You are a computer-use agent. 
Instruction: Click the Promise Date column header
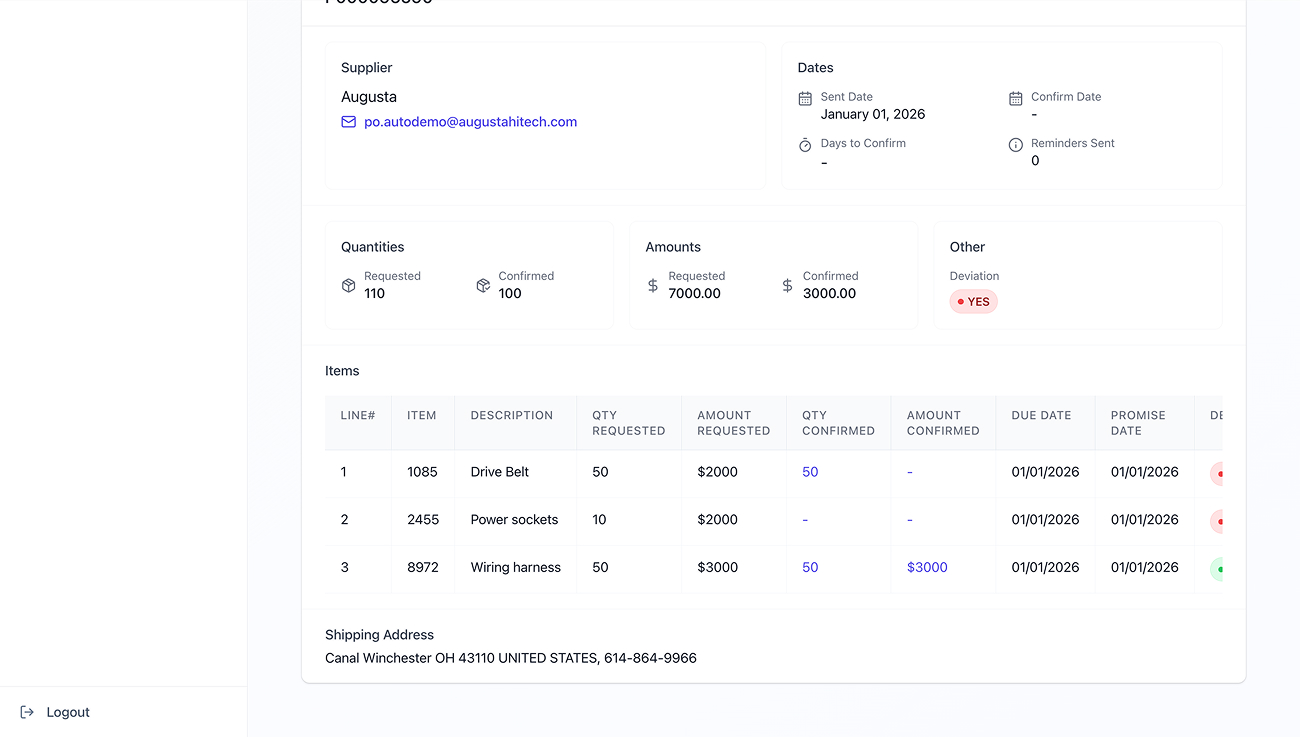[x=1138, y=423]
